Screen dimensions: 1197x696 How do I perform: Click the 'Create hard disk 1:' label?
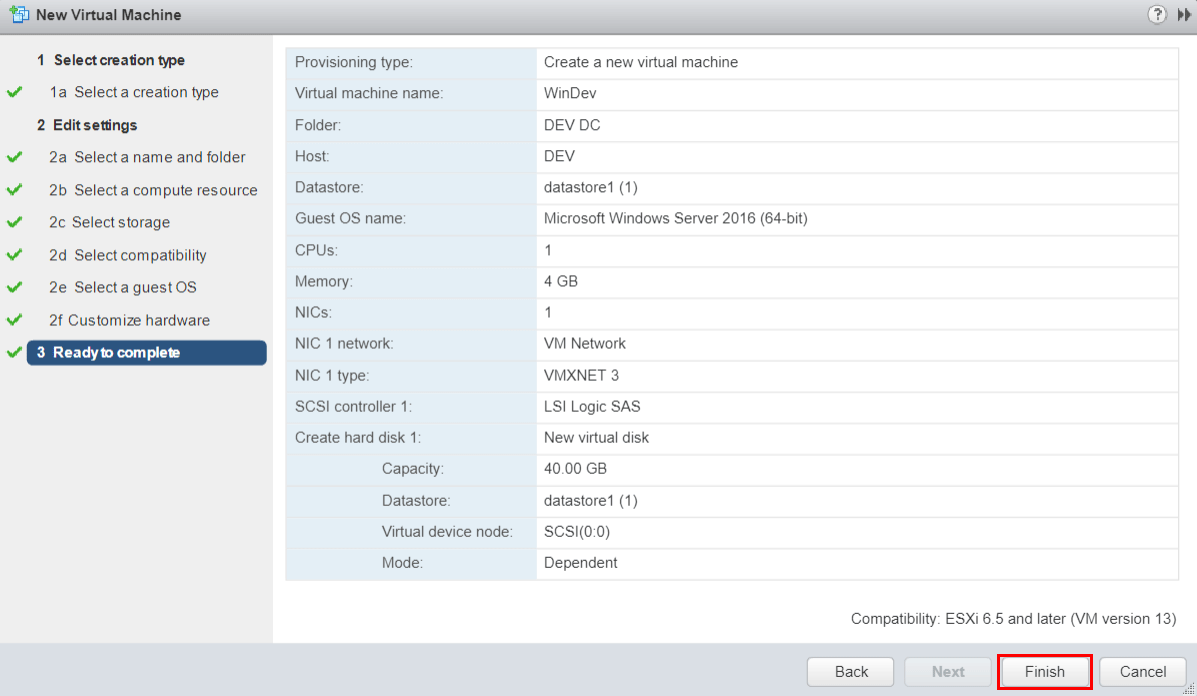358,438
